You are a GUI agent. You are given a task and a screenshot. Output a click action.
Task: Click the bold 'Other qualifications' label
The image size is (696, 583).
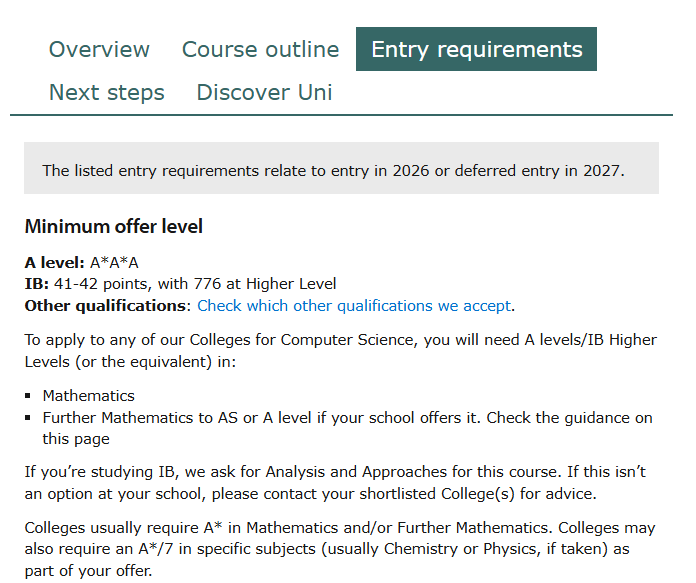tap(106, 306)
